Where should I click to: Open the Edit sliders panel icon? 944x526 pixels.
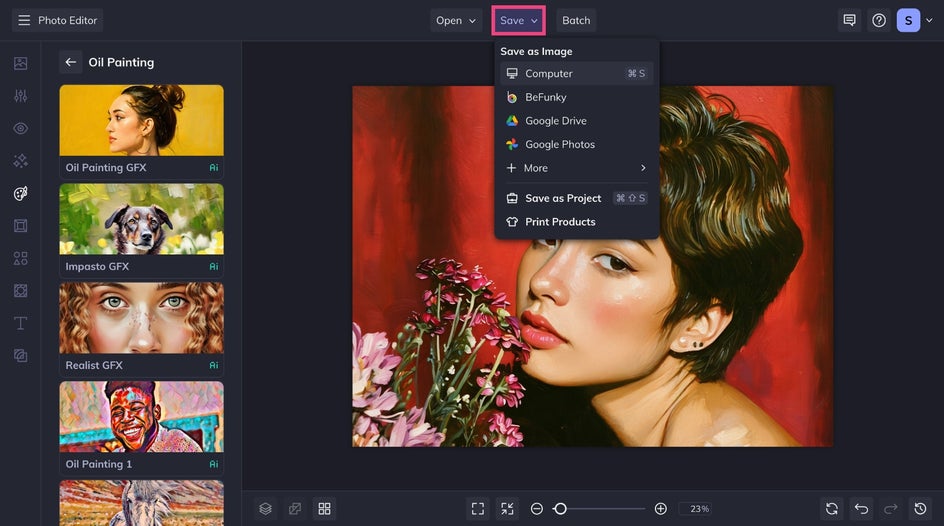[20, 96]
